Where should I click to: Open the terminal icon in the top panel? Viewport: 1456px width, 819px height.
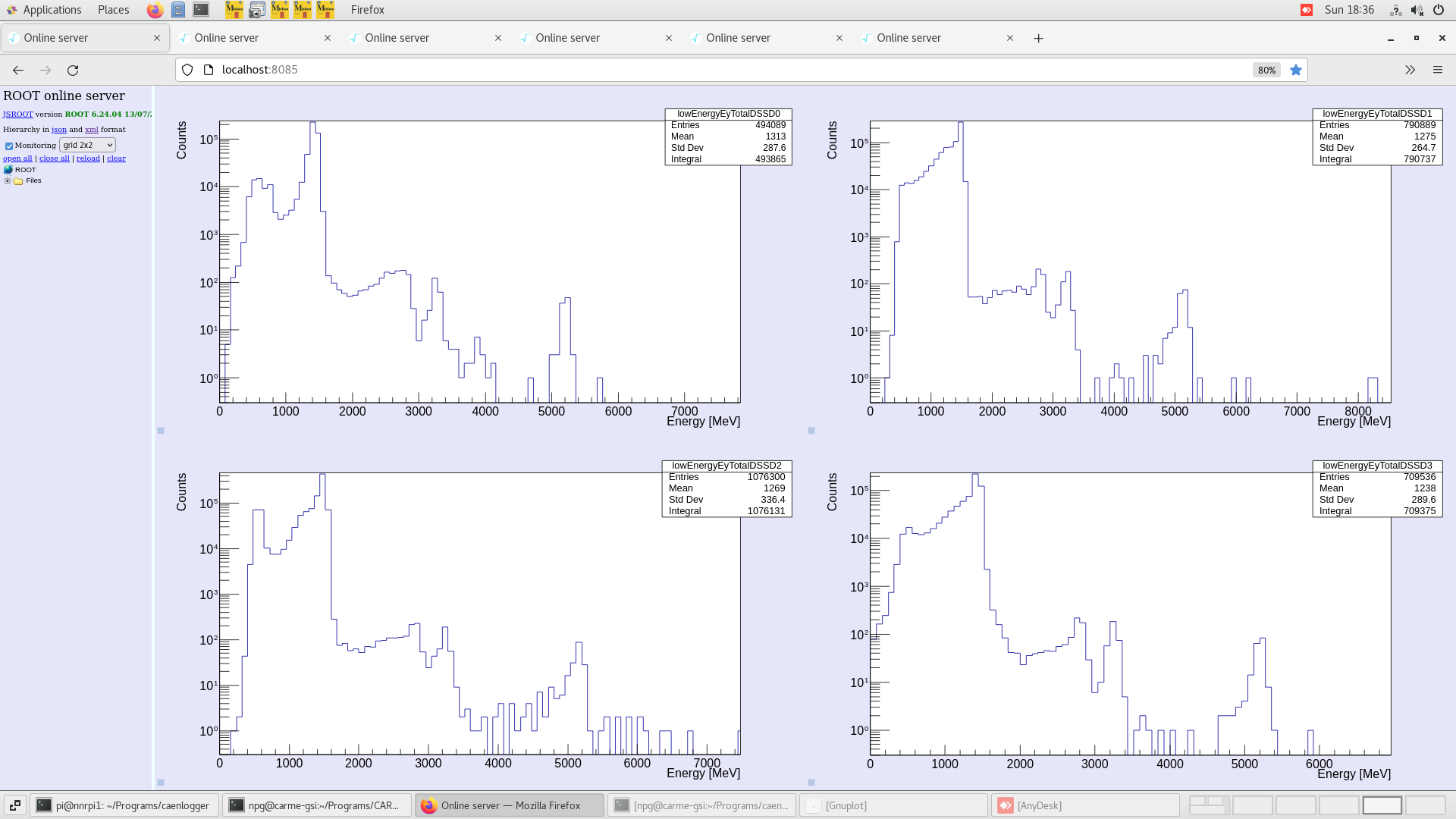click(200, 10)
